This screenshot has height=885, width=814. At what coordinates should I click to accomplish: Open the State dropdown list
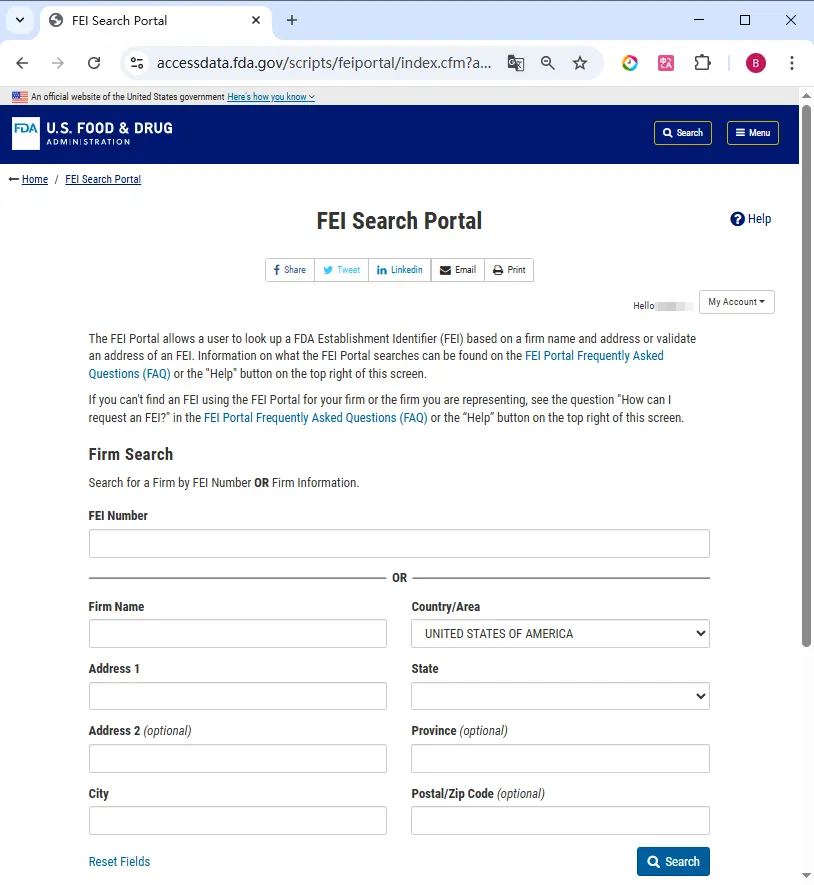coord(560,696)
